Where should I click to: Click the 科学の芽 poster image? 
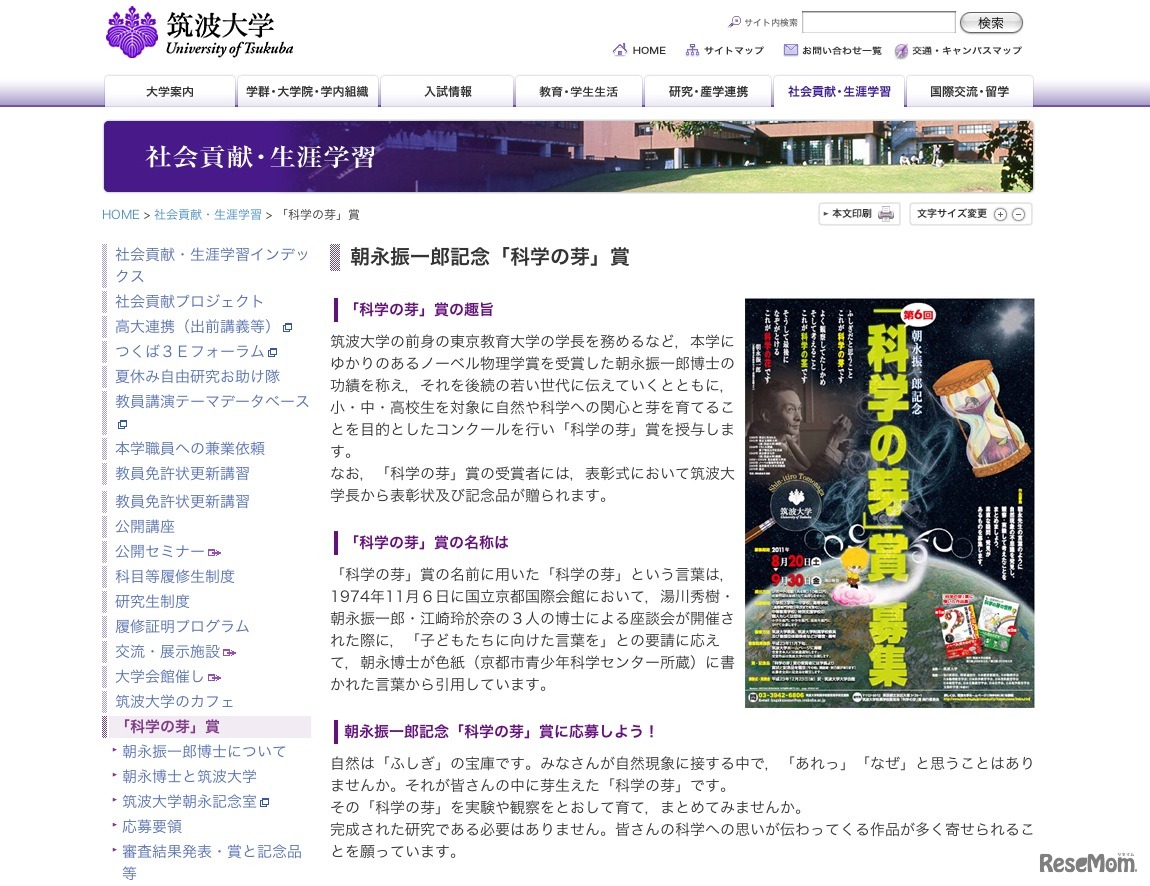pyautogui.click(x=888, y=500)
